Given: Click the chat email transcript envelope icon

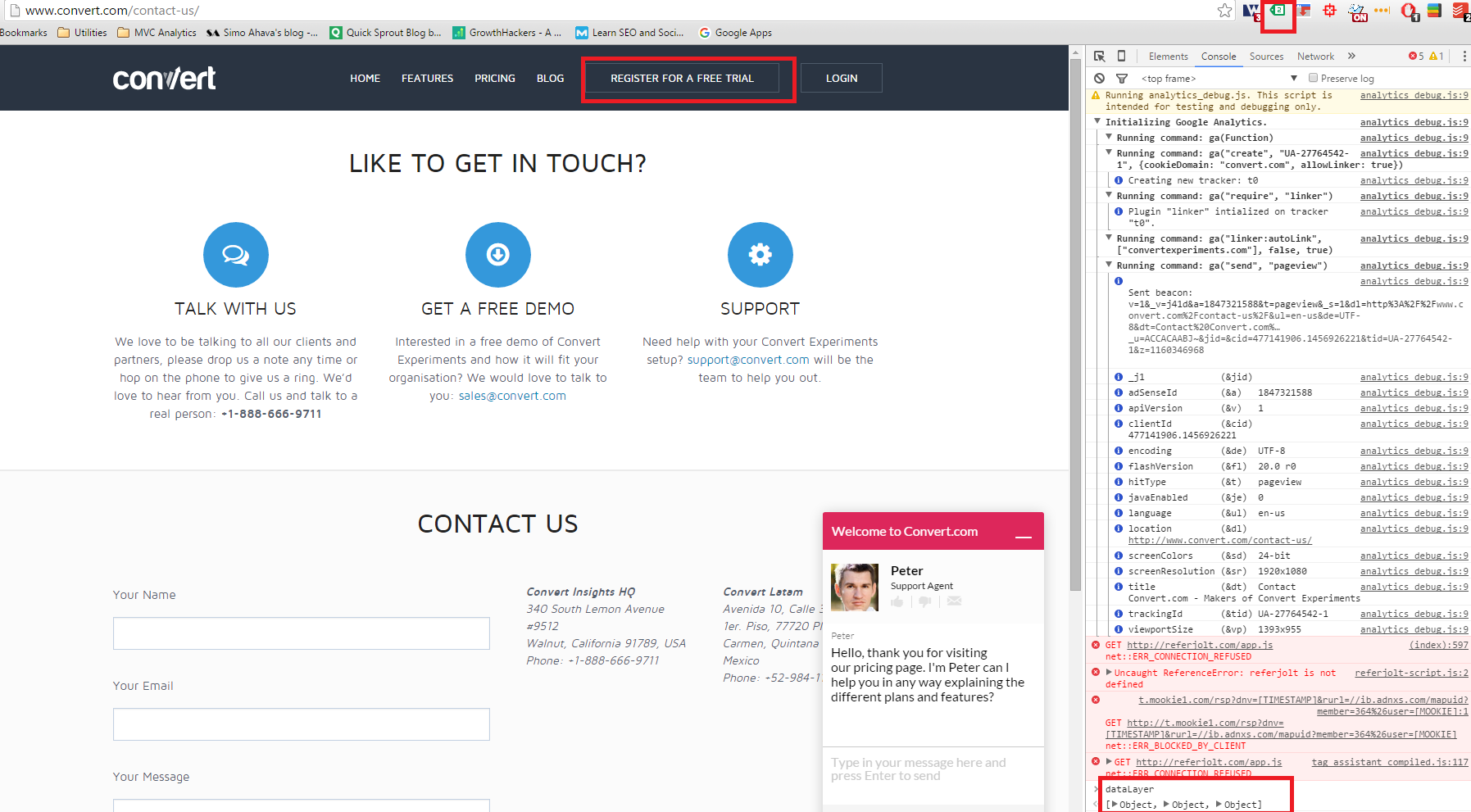Looking at the screenshot, I should pyautogui.click(x=954, y=601).
